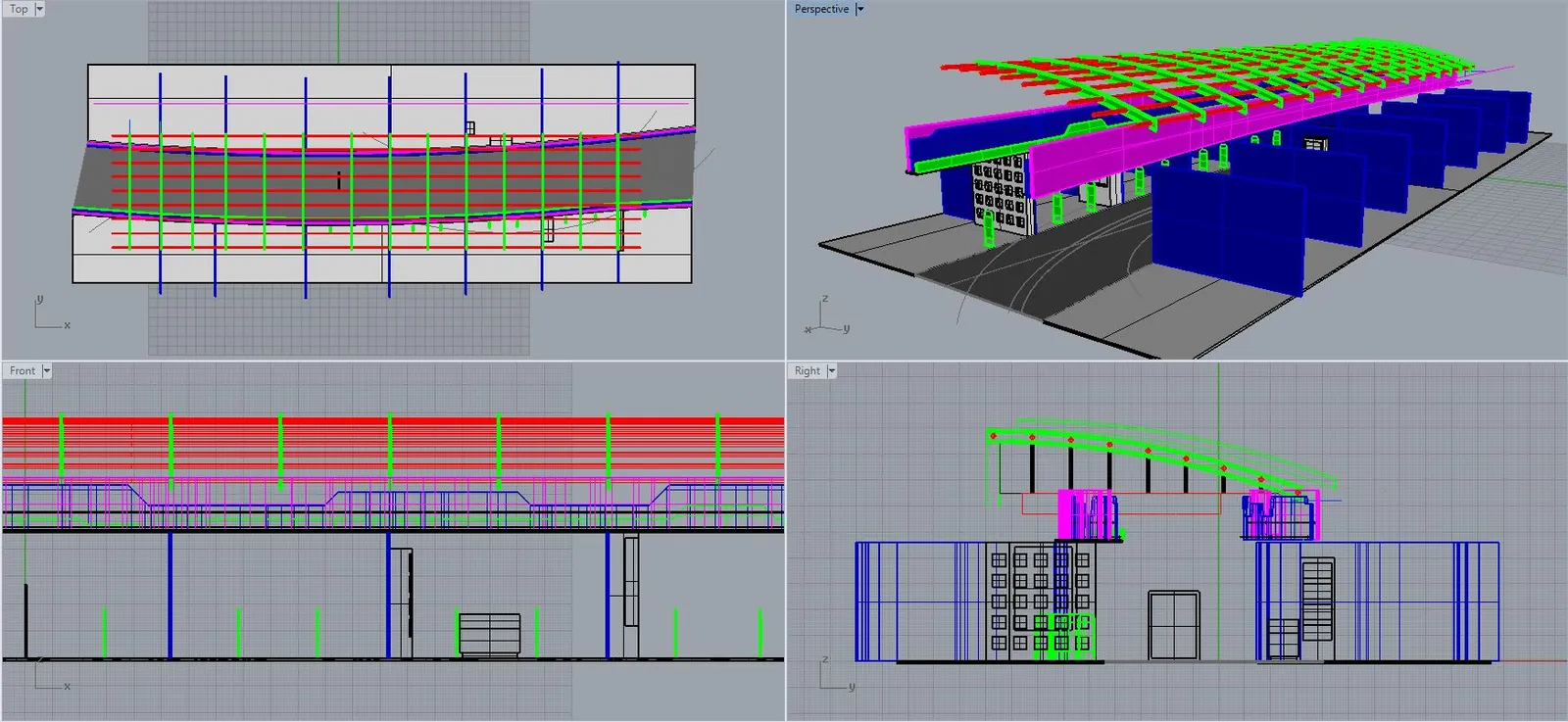Click the XZ axis icon in the Front viewport

pyautogui.click(x=51, y=674)
